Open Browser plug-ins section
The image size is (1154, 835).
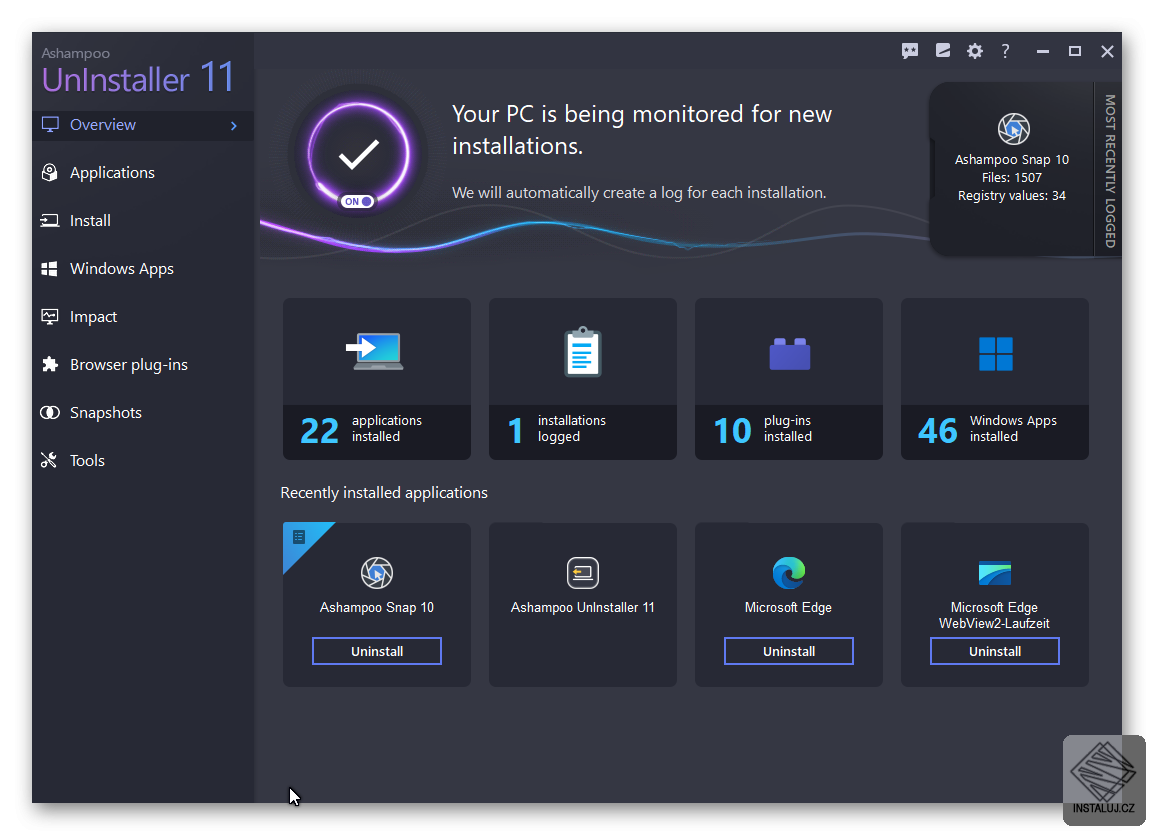point(128,364)
